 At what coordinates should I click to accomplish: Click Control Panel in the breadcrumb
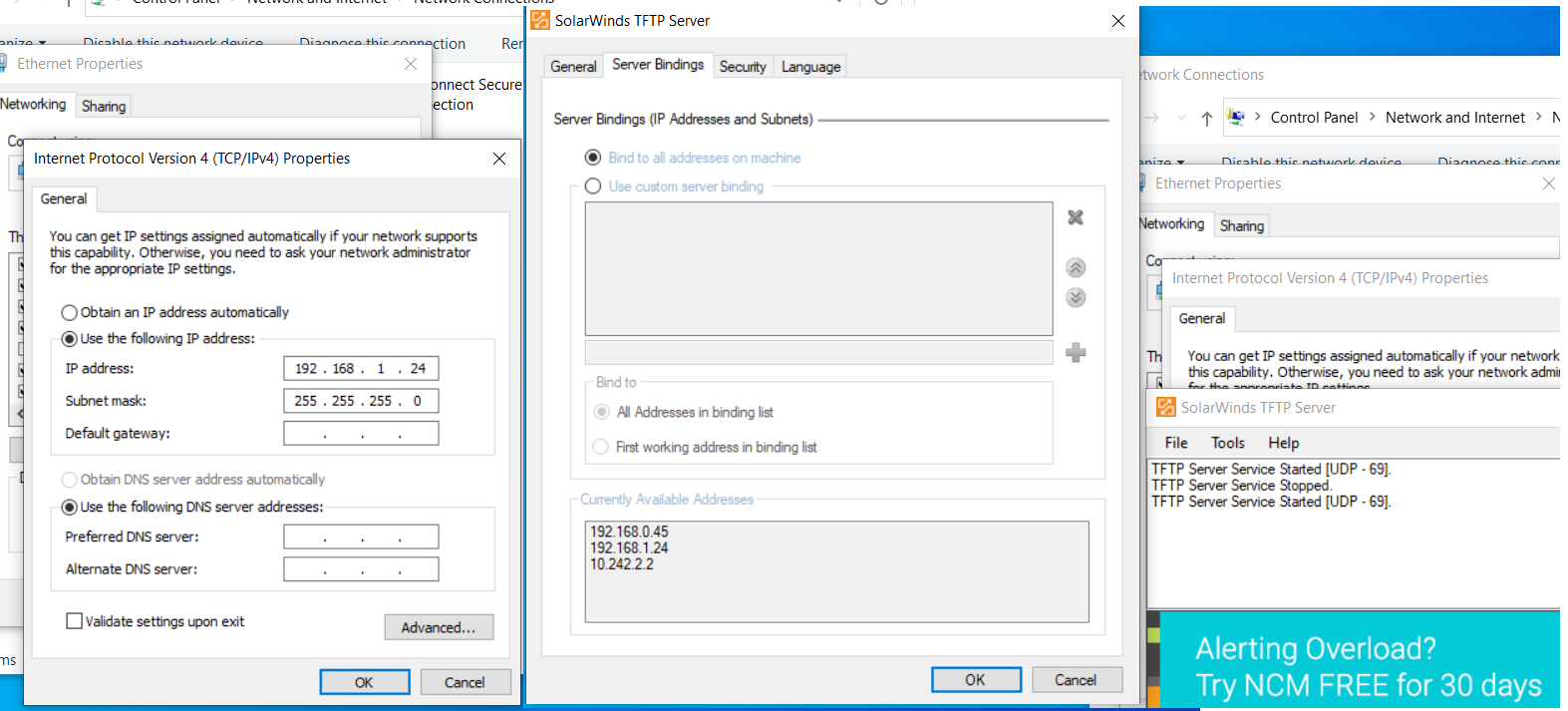[x=1314, y=118]
